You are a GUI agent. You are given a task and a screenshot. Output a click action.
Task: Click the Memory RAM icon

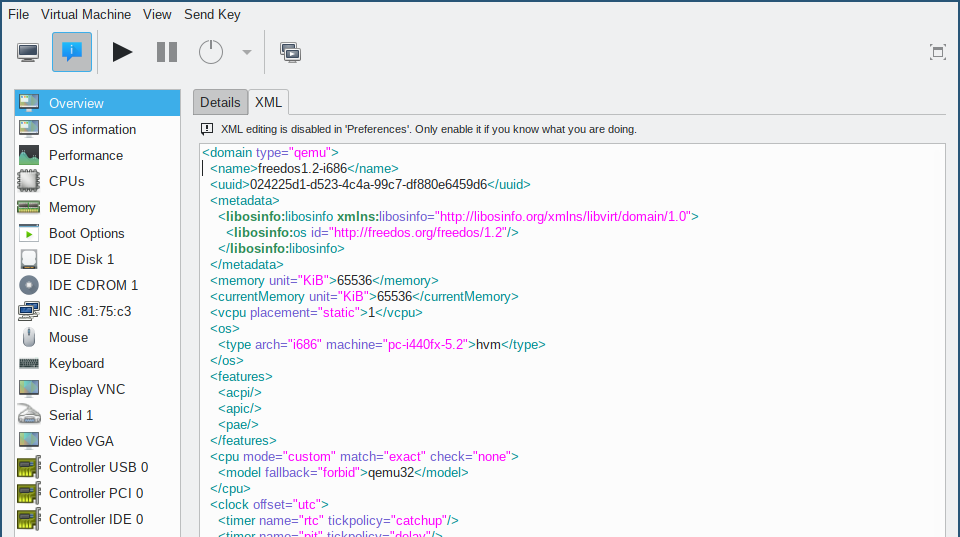29,207
